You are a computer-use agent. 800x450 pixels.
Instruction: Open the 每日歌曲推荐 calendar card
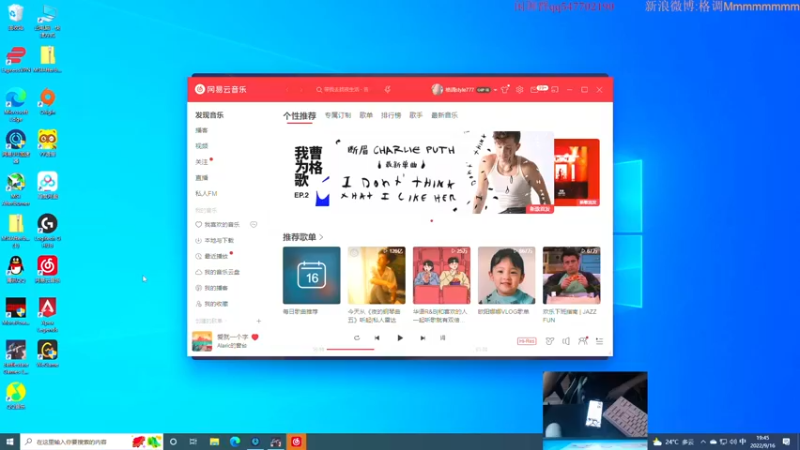(x=312, y=276)
